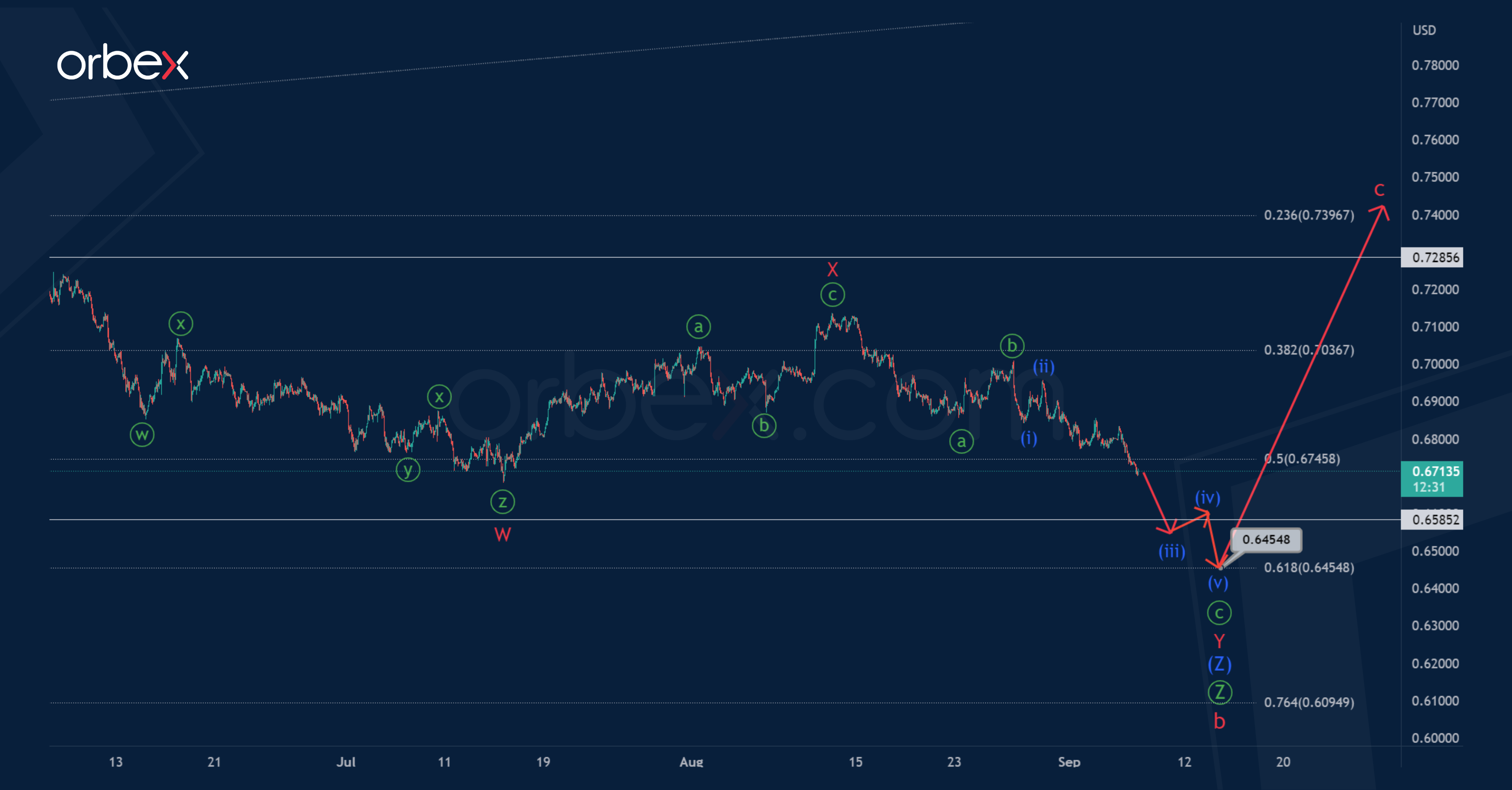The height and width of the screenshot is (790, 1512).
Task: Click the Aug date on time axis
Action: click(x=691, y=762)
